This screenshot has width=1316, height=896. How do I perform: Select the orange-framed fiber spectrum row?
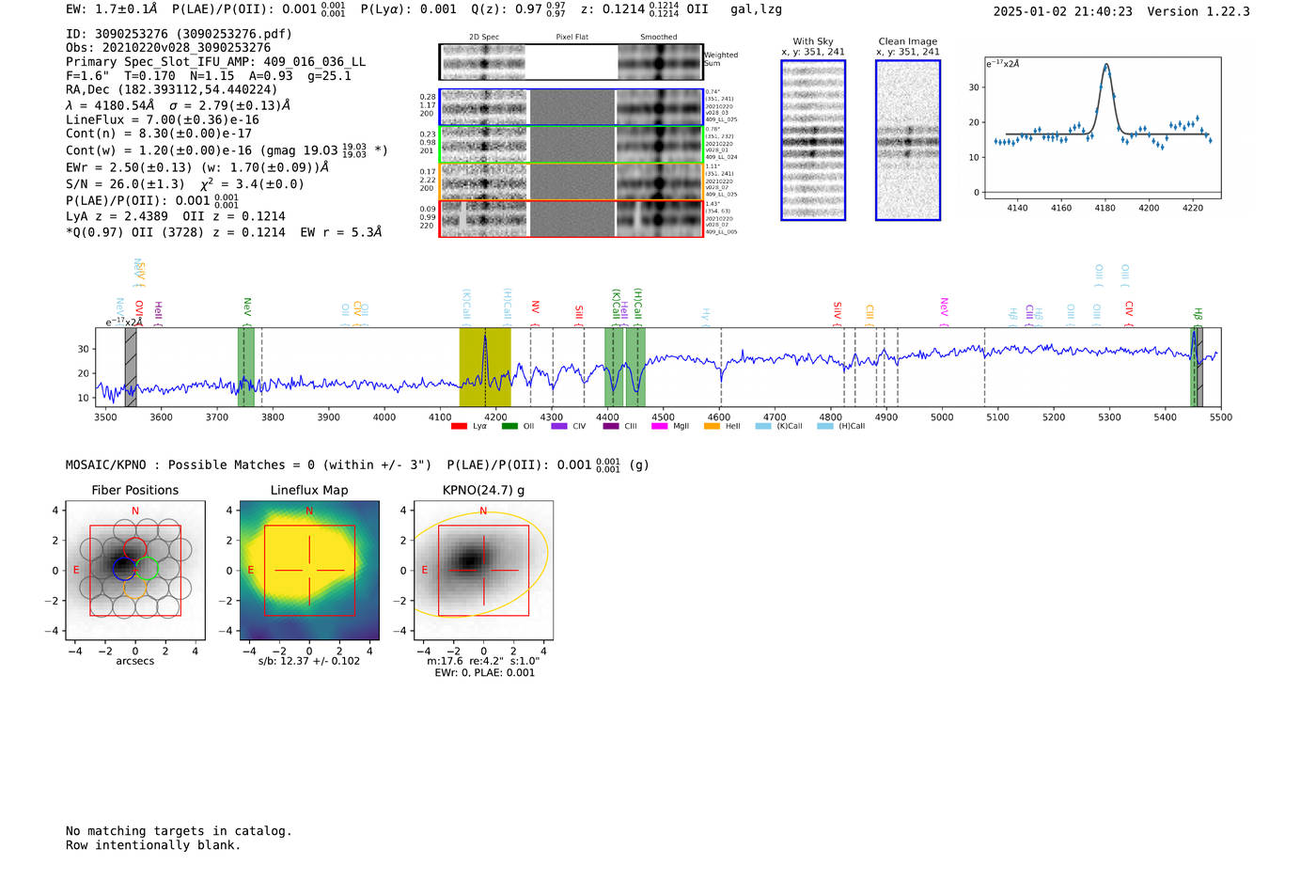tap(571, 181)
